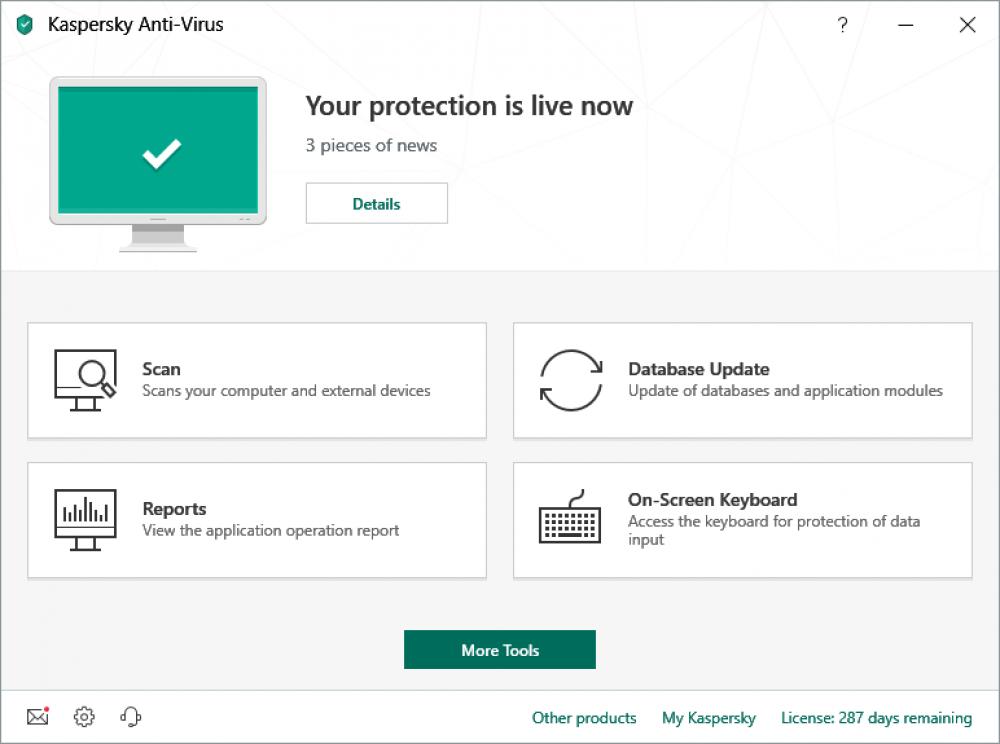Screen dimensions: 1000x744
Task: Open the Other products link
Action: pos(584,718)
